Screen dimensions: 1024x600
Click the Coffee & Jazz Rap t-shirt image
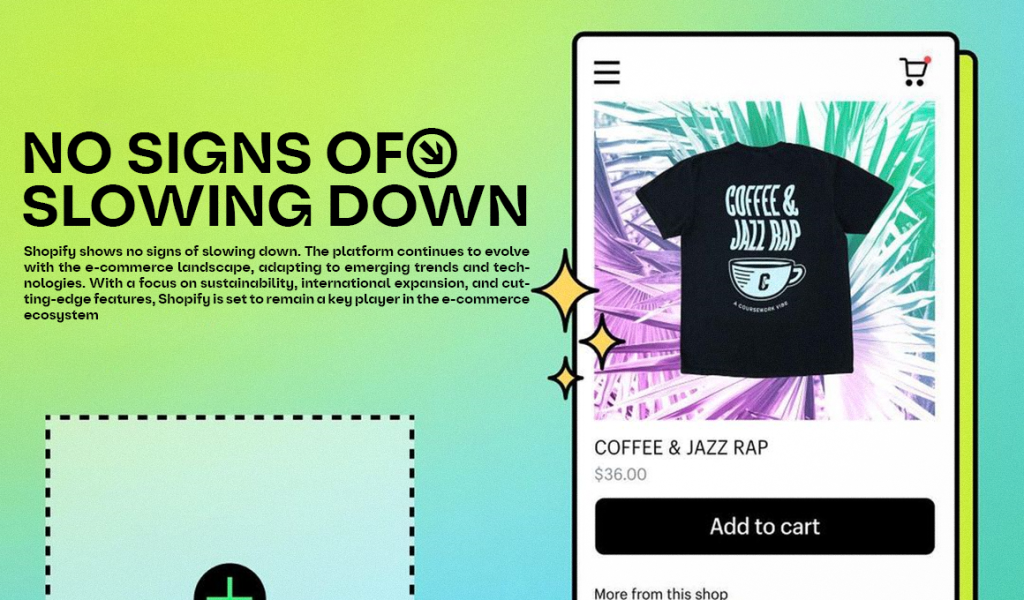(764, 259)
